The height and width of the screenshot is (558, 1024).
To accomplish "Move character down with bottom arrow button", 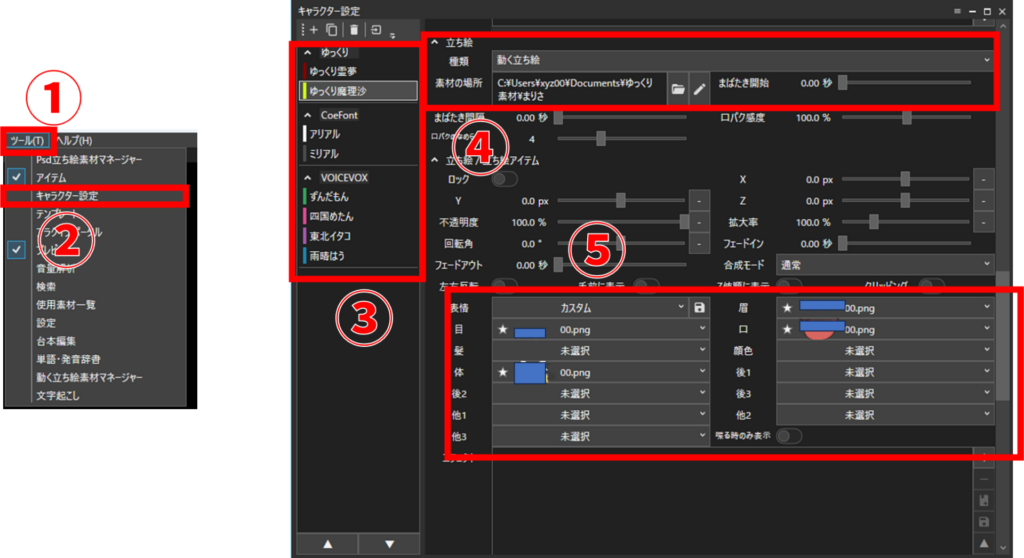I will point(389,544).
